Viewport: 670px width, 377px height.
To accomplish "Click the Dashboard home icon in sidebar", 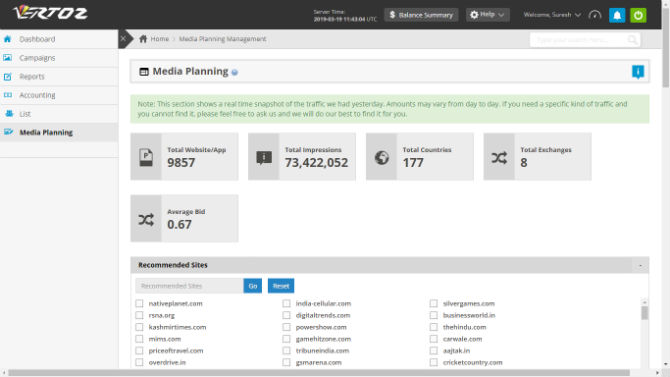I will coord(8,39).
